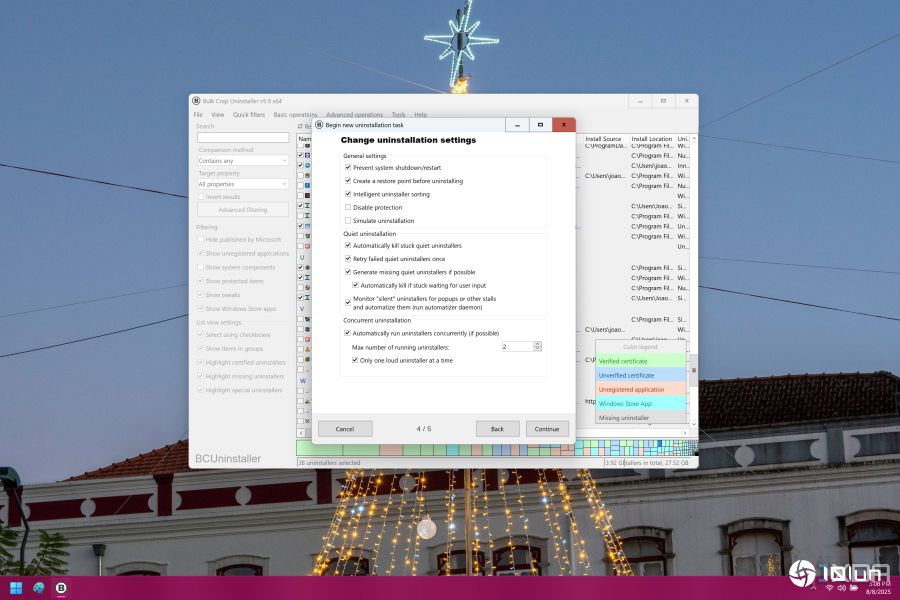The image size is (900, 600).
Task: Click the Bulk Crap Uninstaller title bar logo
Action: tap(196, 101)
